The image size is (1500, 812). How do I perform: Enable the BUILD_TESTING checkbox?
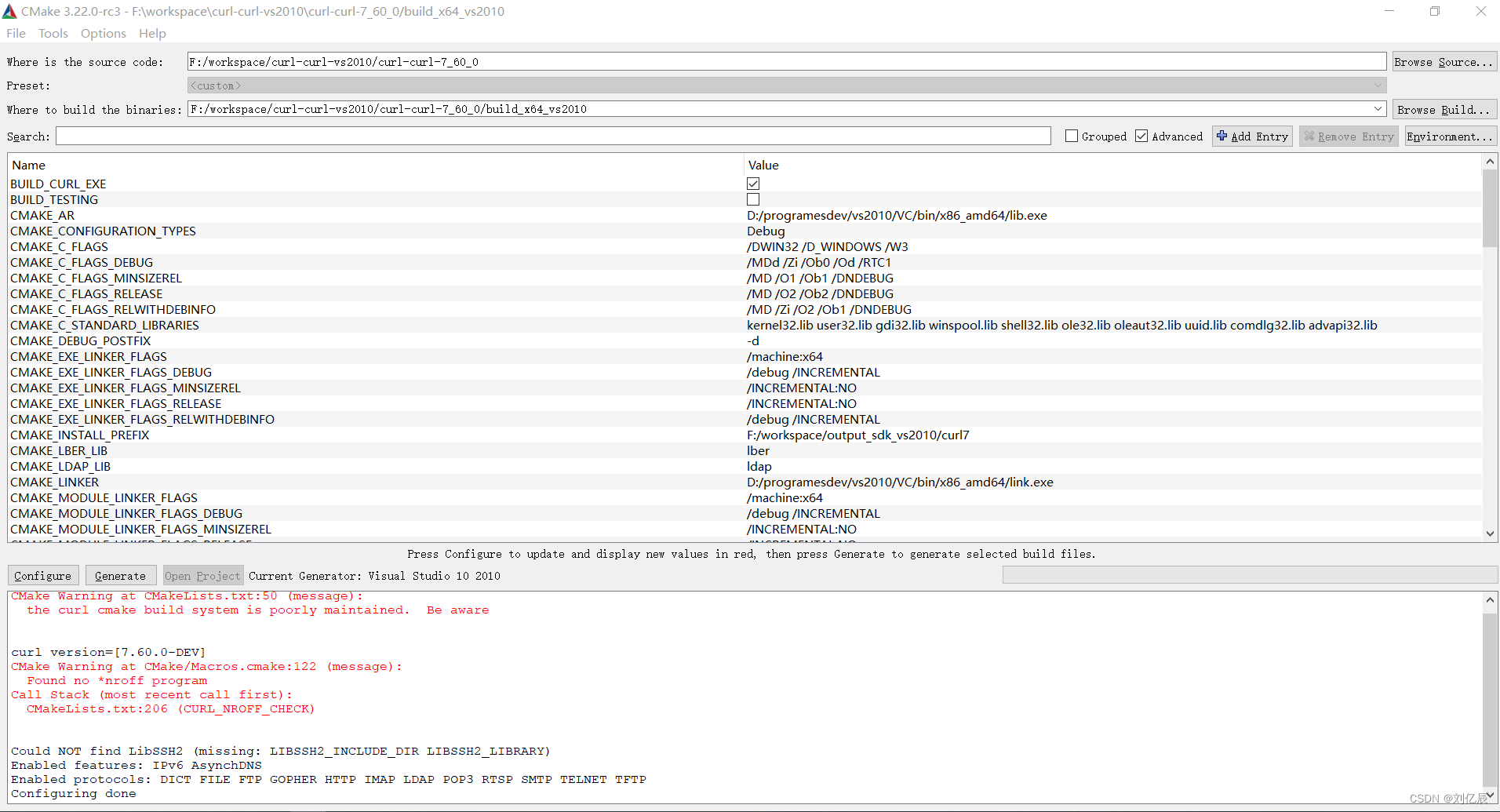pos(753,199)
